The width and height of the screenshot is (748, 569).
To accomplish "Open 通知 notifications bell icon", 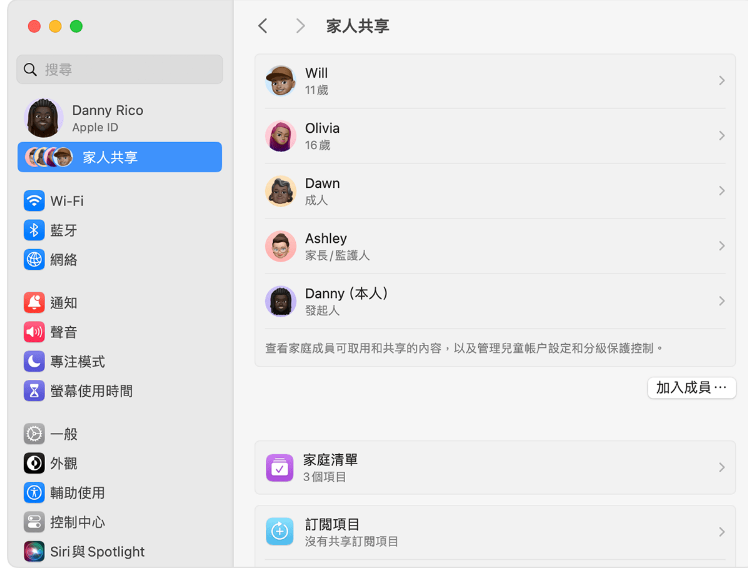I will 35,303.
